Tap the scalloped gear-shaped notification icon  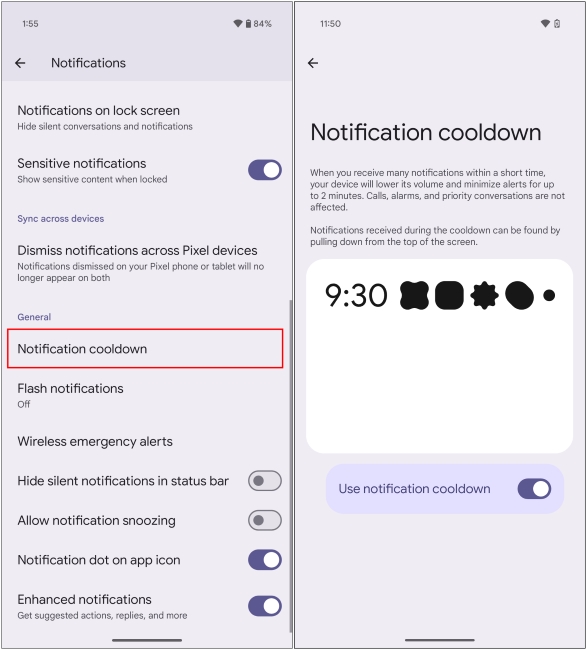(484, 295)
